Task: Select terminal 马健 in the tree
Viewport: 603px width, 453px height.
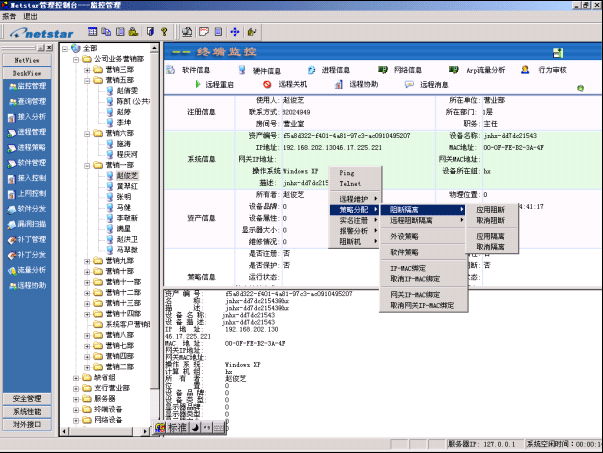Action: click(124, 208)
